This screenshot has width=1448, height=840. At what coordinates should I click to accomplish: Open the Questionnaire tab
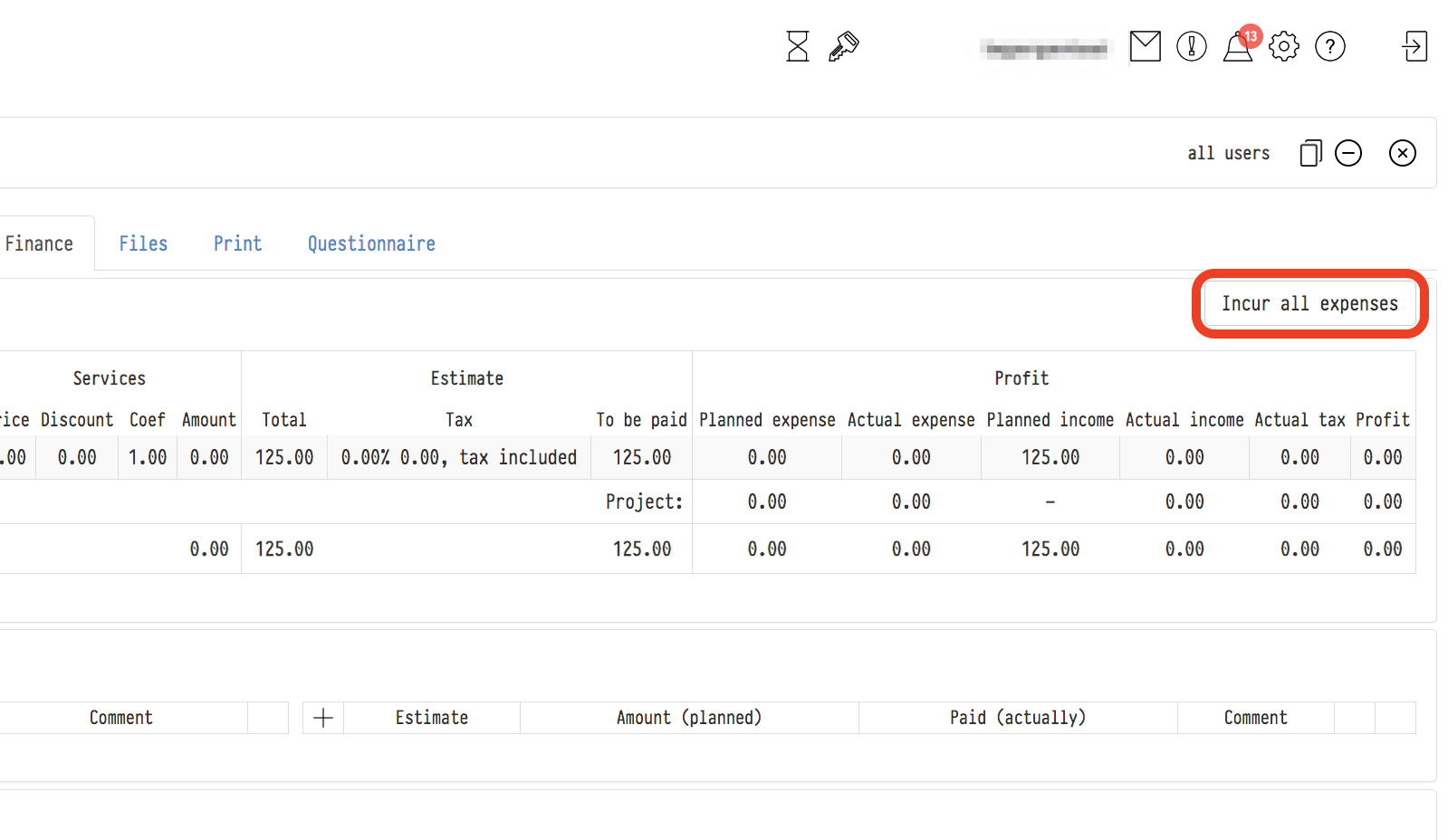tap(371, 243)
